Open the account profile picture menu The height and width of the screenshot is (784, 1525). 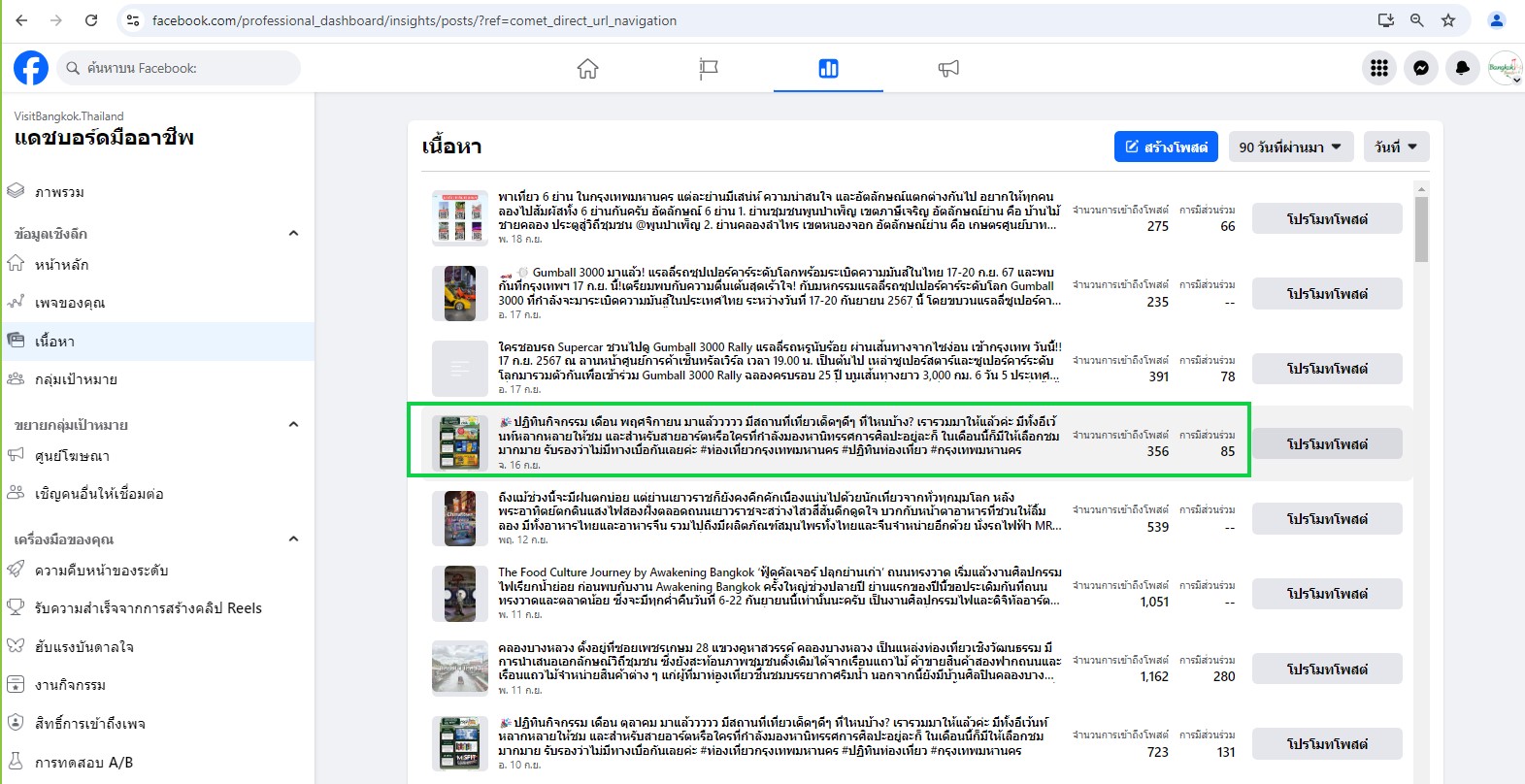[x=1504, y=68]
